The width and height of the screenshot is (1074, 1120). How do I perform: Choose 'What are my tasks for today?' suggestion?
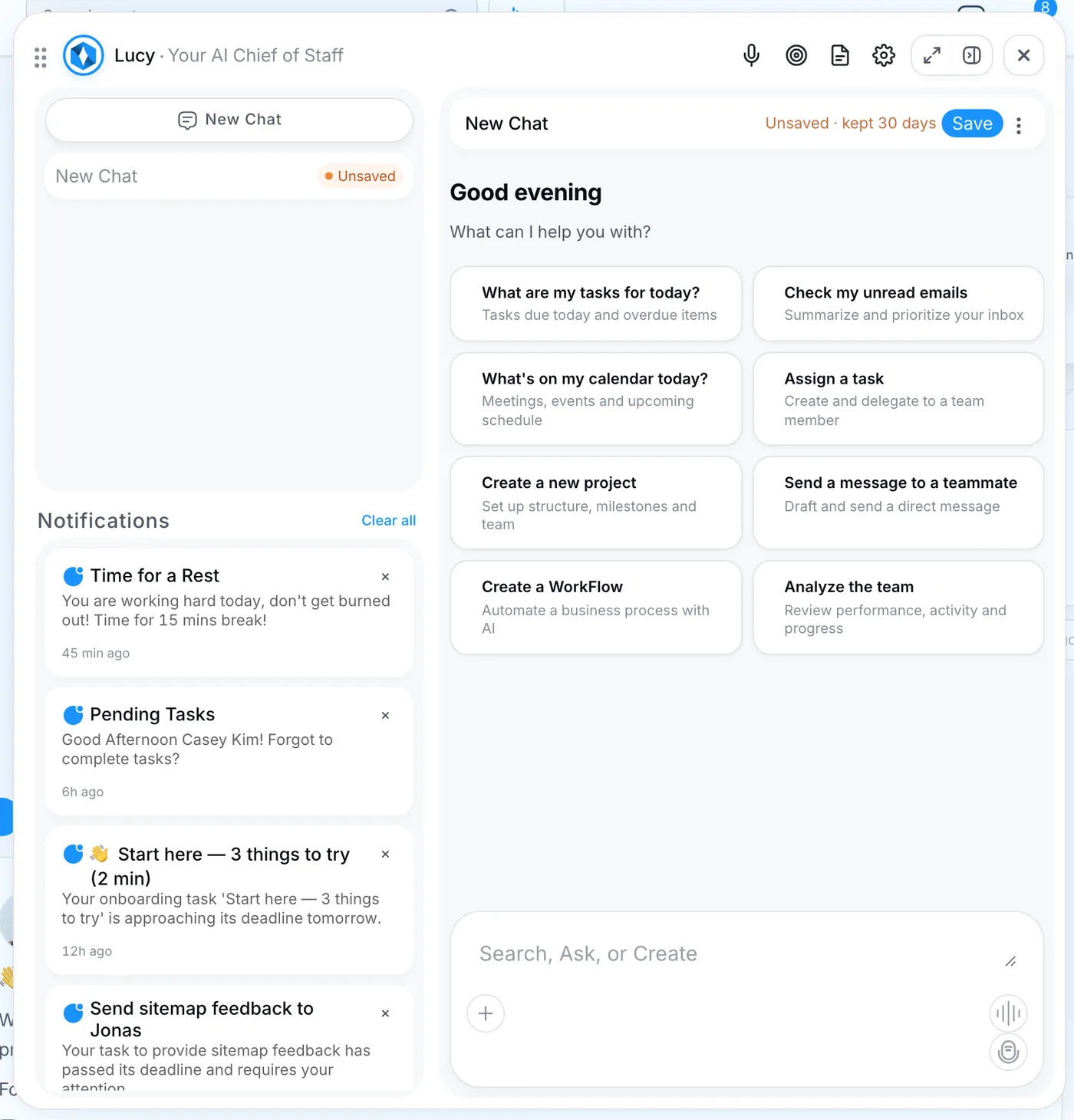tap(596, 304)
